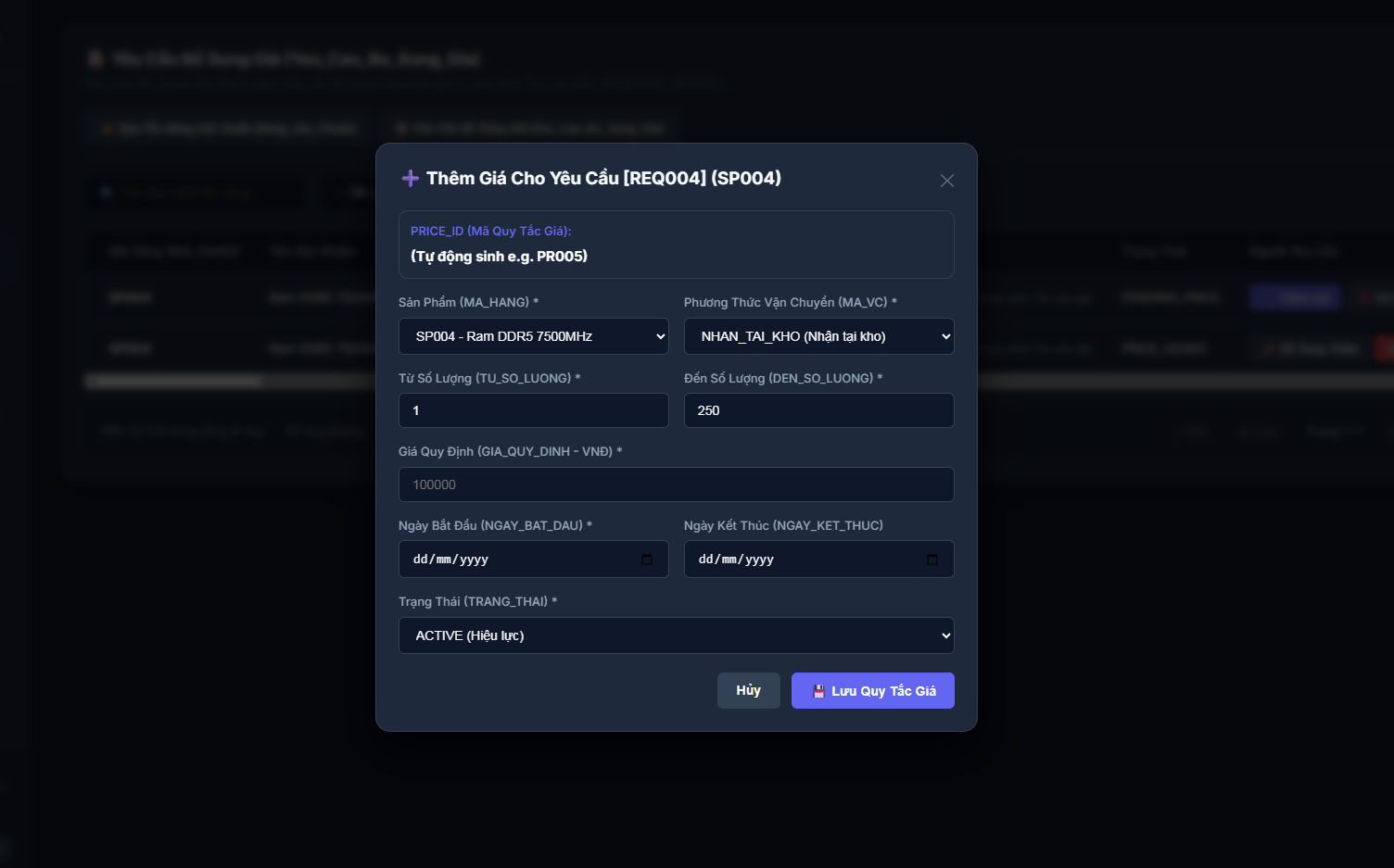Select the dd segment of Ngày Bắt Đầu
This screenshot has height=868, width=1394.
(x=421, y=560)
